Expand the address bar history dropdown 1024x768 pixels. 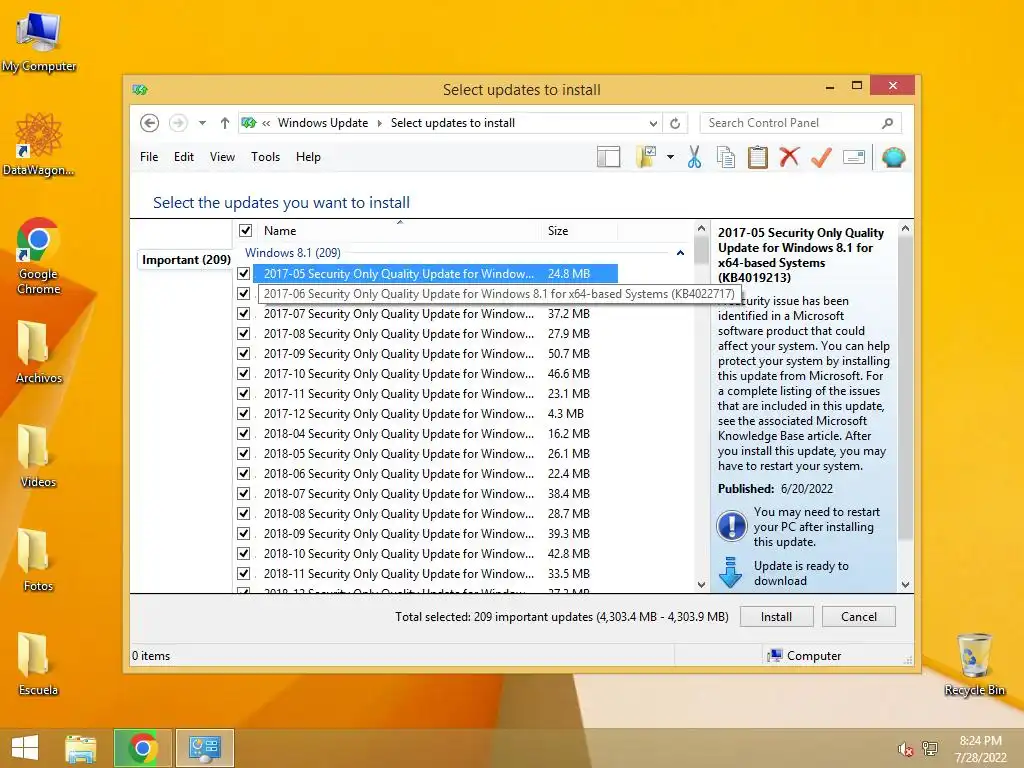[x=653, y=123]
